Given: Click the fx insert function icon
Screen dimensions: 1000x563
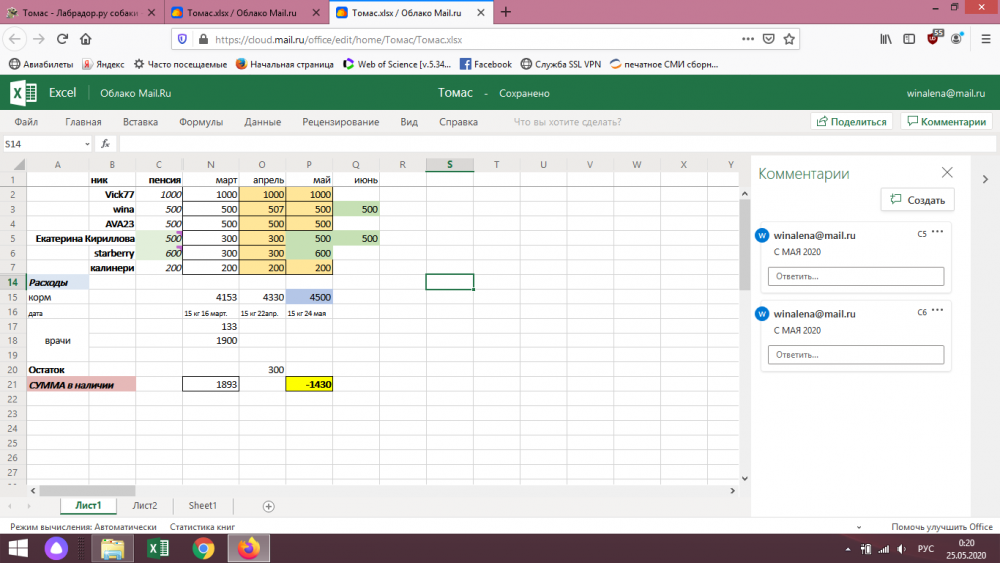Looking at the screenshot, I should [x=104, y=144].
